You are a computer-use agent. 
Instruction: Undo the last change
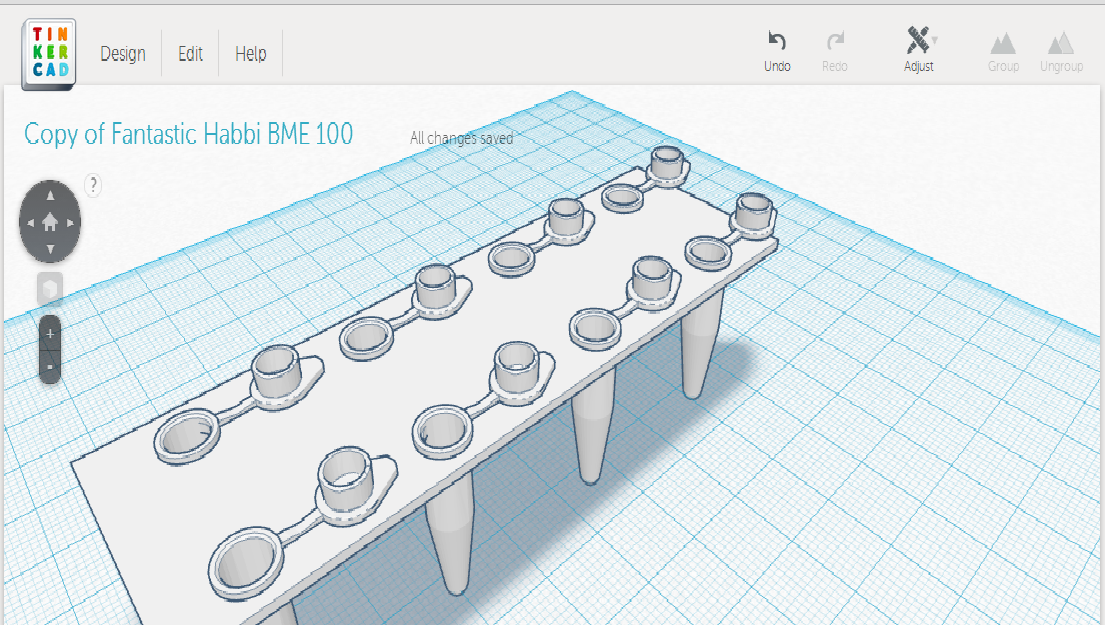point(777,42)
